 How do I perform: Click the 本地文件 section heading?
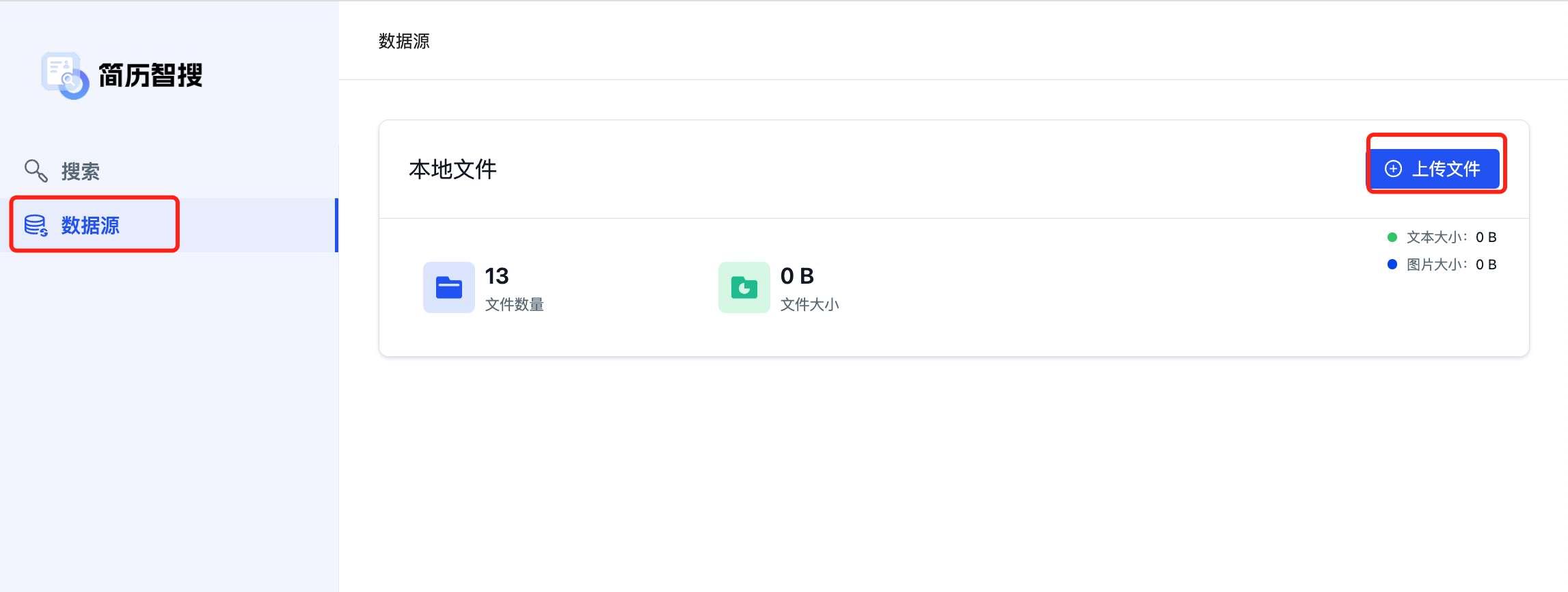coord(452,169)
